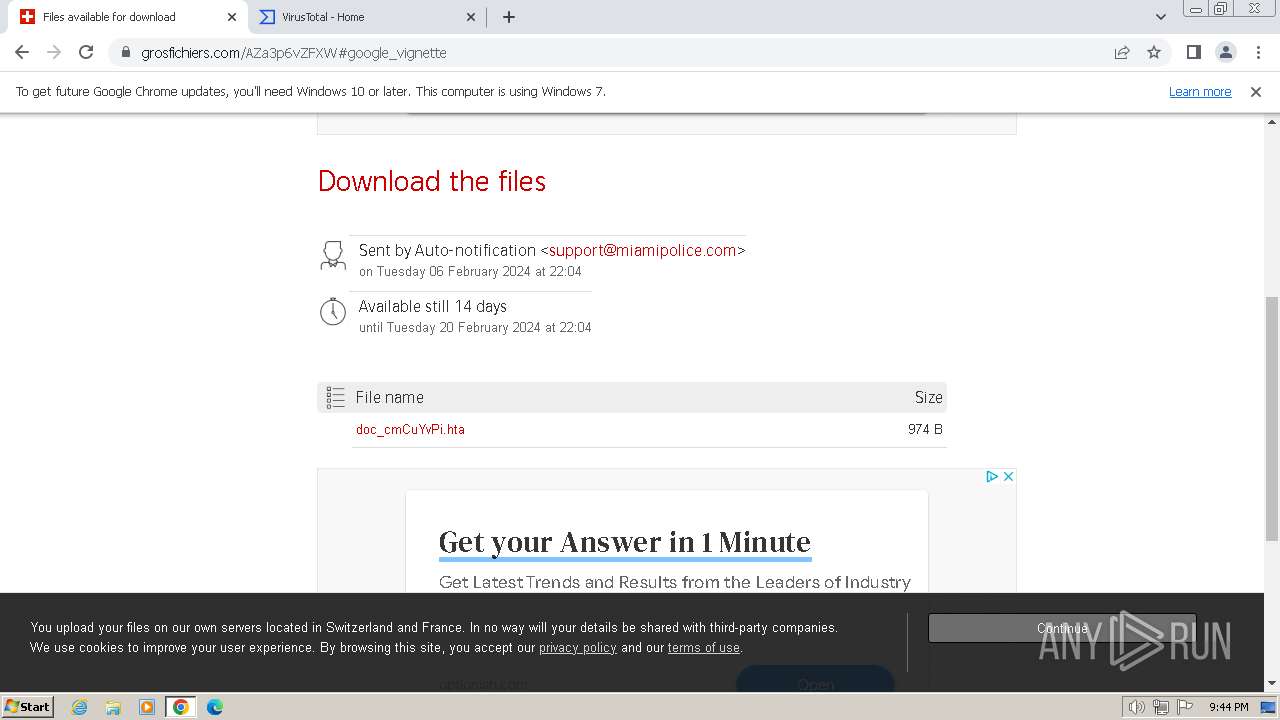Show desktop button at taskbar end
This screenshot has width=1280, height=720.
point(1269,707)
